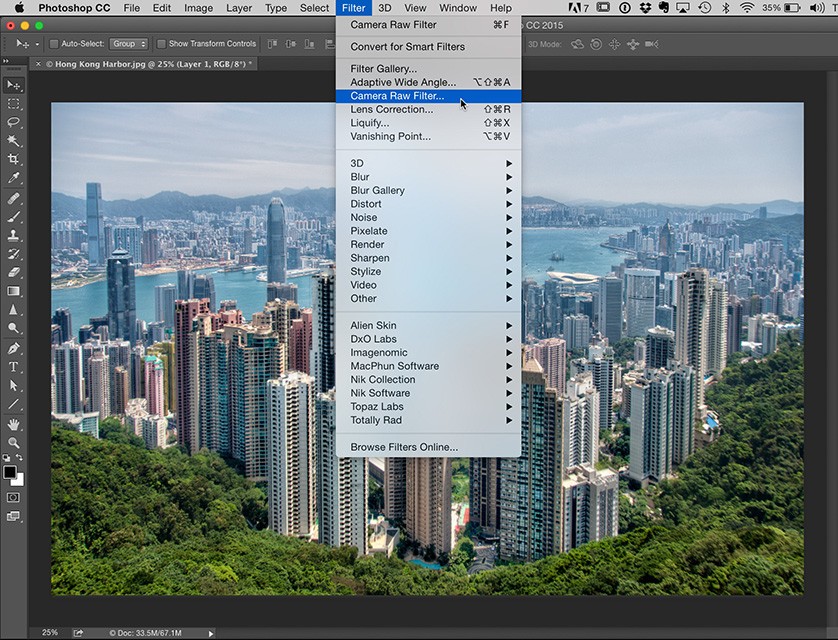Screen dimensions: 838x640
Task: Click the foreground color swatch
Action: (x=10, y=470)
